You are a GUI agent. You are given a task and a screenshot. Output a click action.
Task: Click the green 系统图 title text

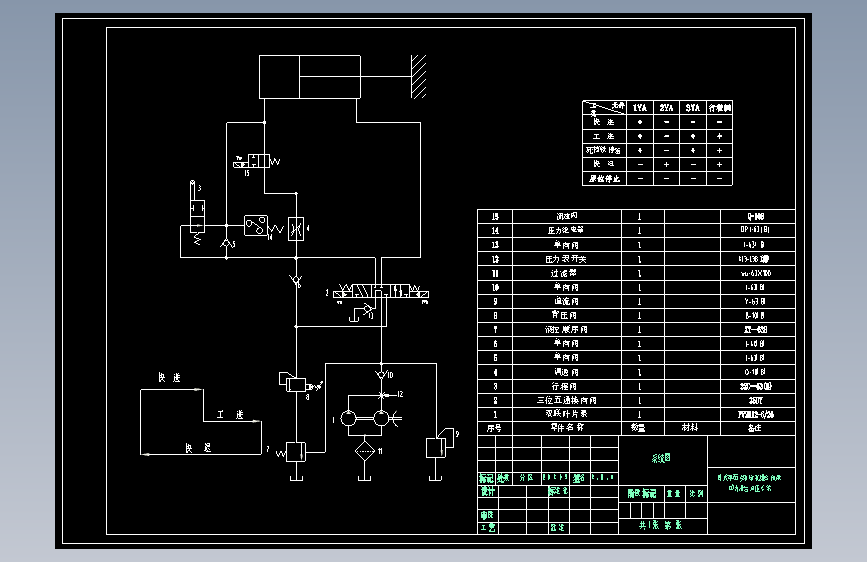tap(661, 458)
